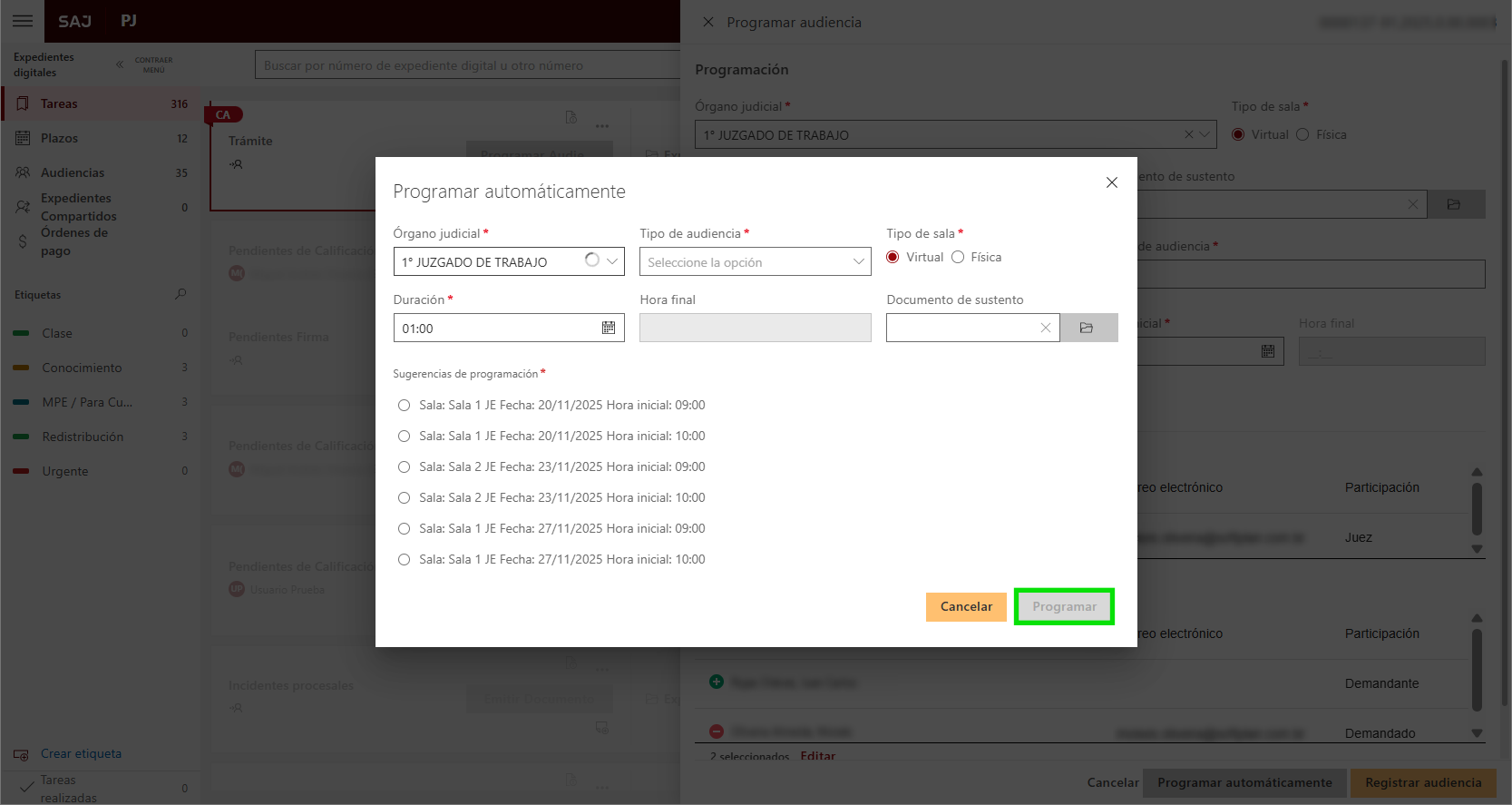Select the Física room type in the dialog
This screenshot has height=805, width=1512.
click(x=958, y=257)
